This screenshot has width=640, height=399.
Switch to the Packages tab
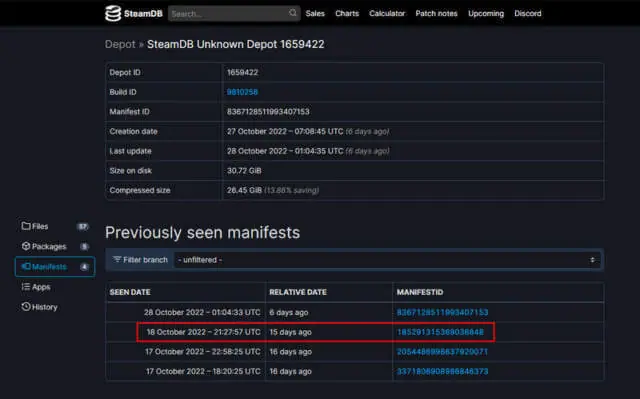55,246
